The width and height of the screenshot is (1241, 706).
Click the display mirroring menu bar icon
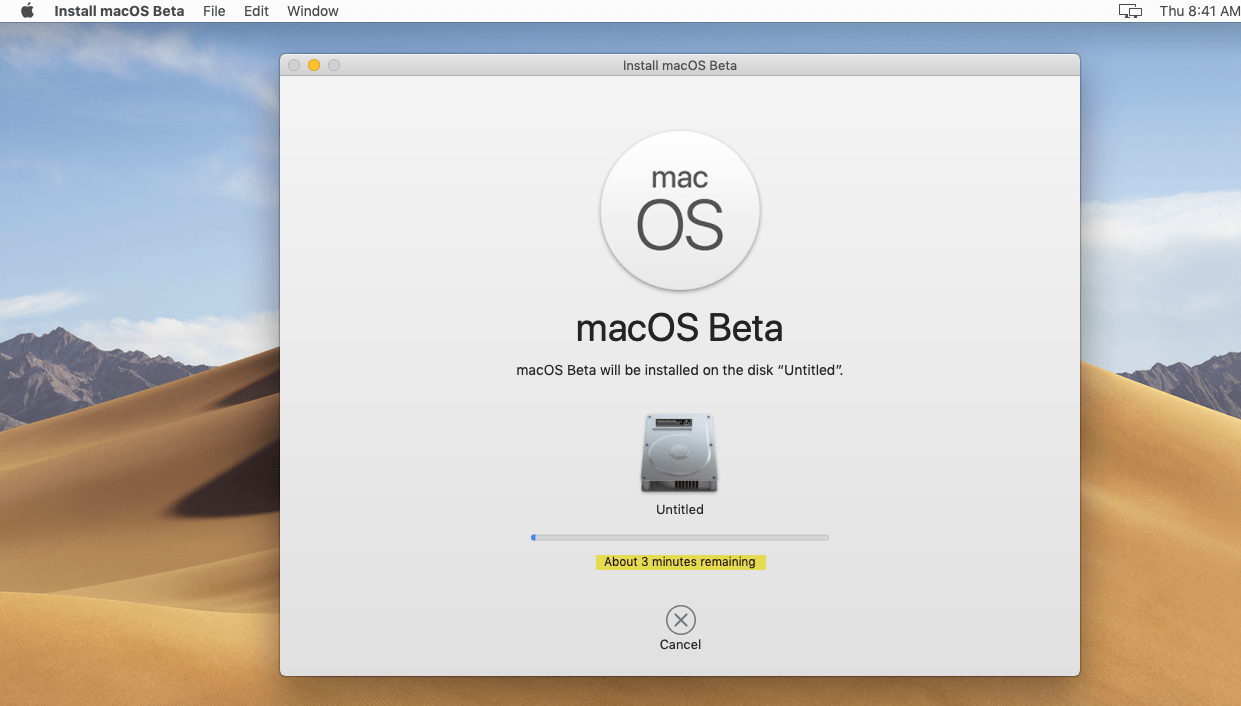pos(1130,11)
